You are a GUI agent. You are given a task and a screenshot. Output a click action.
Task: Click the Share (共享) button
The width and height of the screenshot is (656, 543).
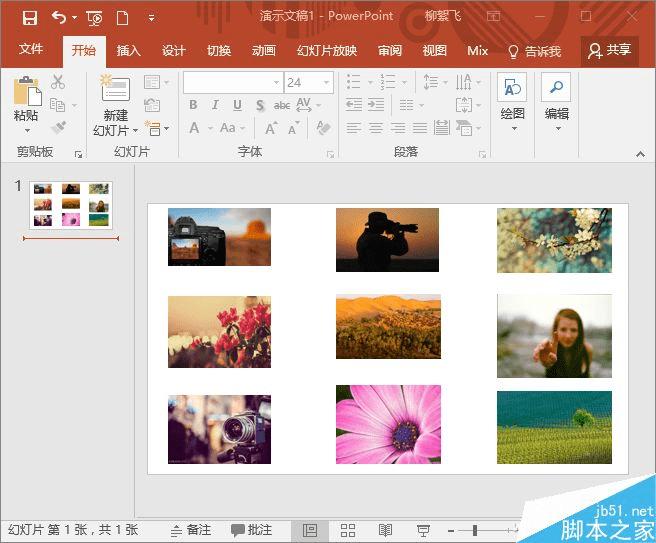point(610,51)
